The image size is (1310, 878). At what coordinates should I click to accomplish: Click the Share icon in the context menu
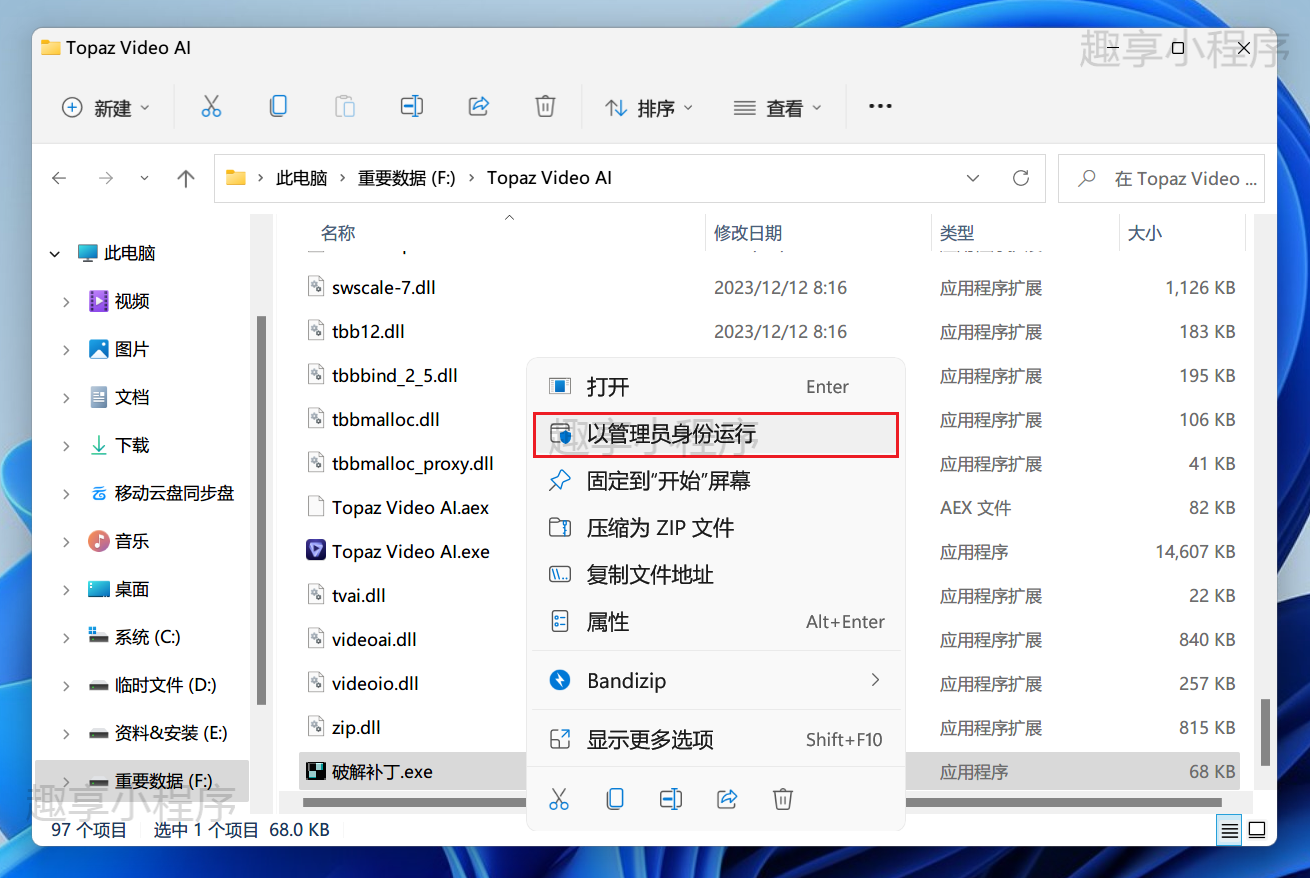coord(727,798)
